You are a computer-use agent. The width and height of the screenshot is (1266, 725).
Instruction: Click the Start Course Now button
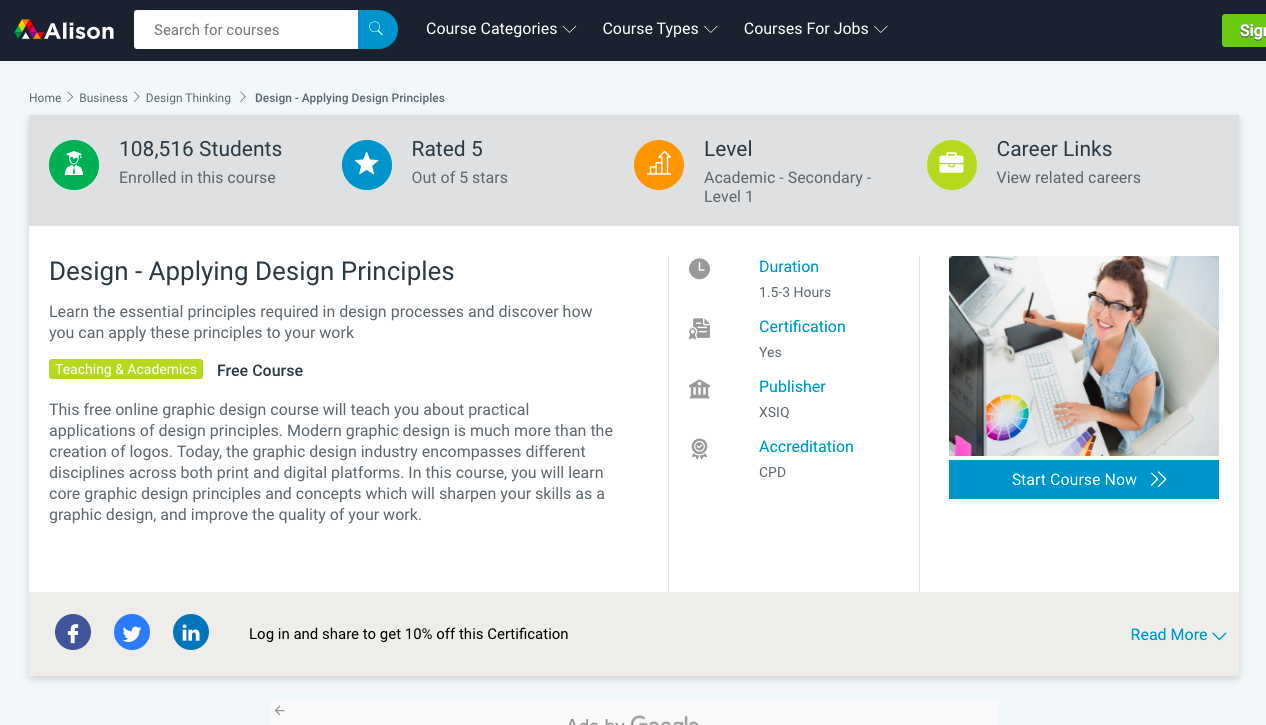(1084, 479)
